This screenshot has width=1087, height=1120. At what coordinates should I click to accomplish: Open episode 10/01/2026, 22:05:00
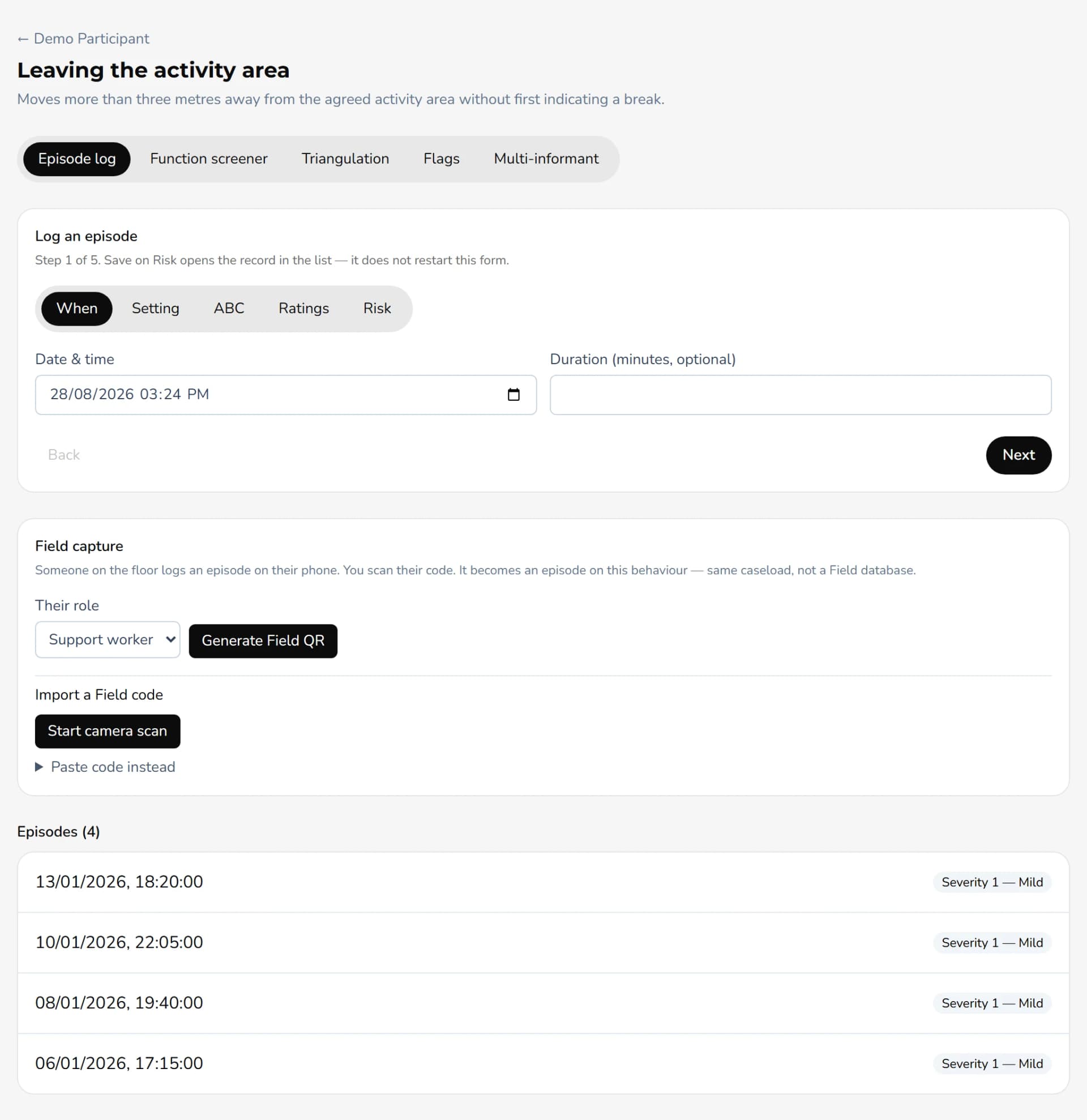coord(543,943)
